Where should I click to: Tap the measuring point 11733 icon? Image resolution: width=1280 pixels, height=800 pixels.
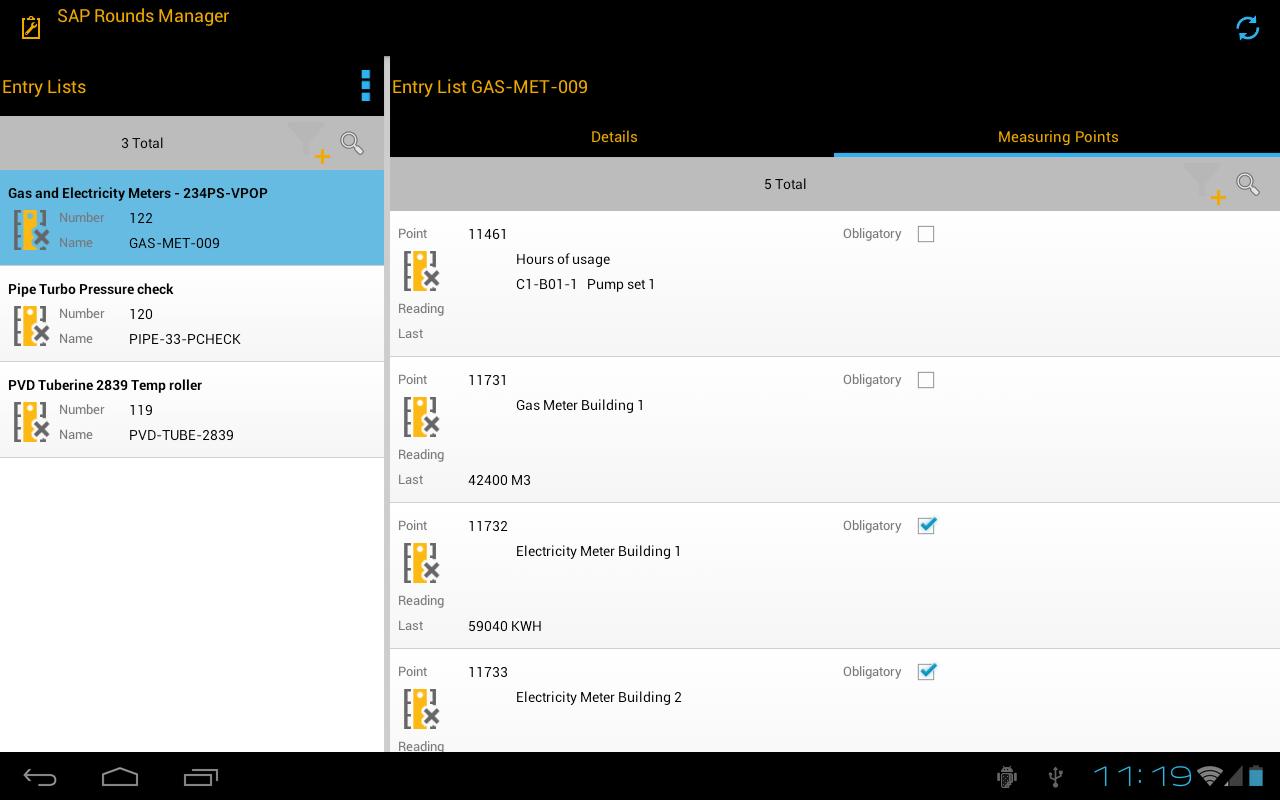click(x=421, y=709)
